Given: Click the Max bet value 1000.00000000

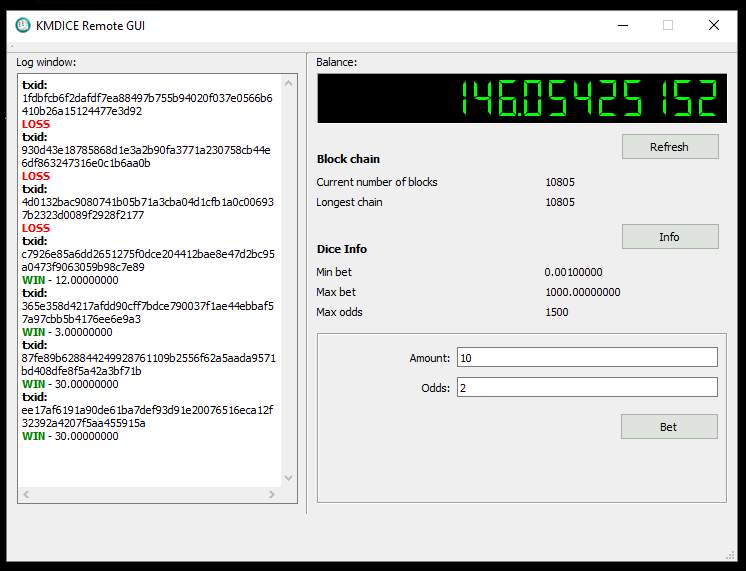Looking at the screenshot, I should (583, 292).
